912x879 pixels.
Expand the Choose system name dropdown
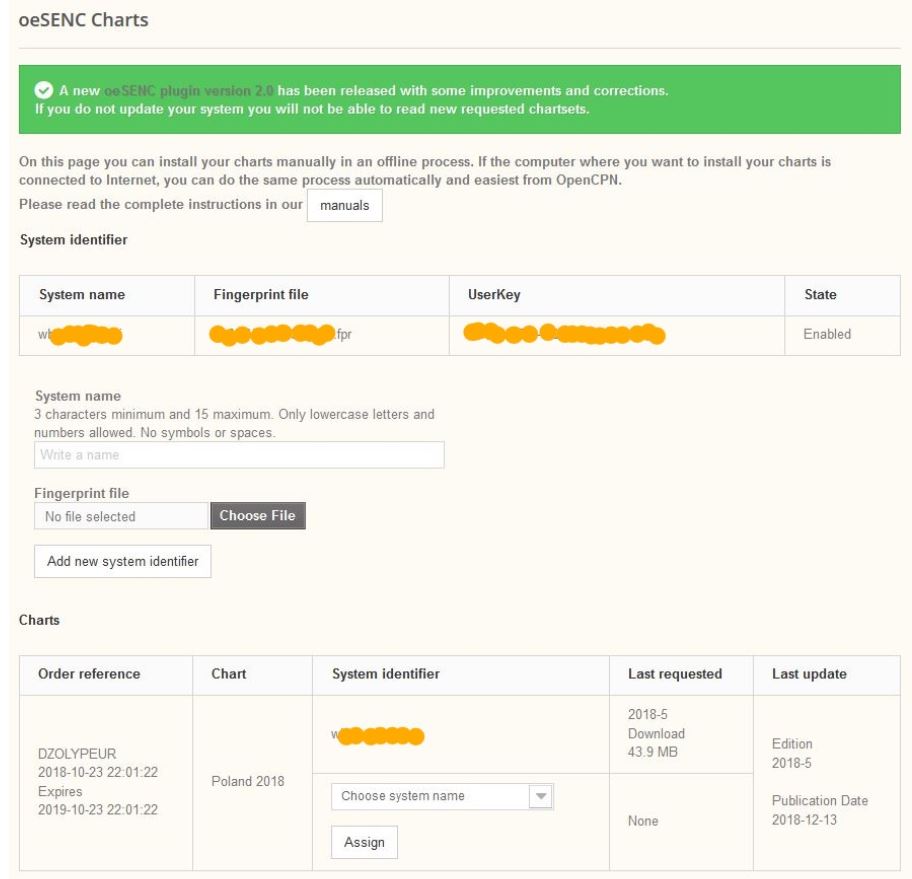pos(442,796)
